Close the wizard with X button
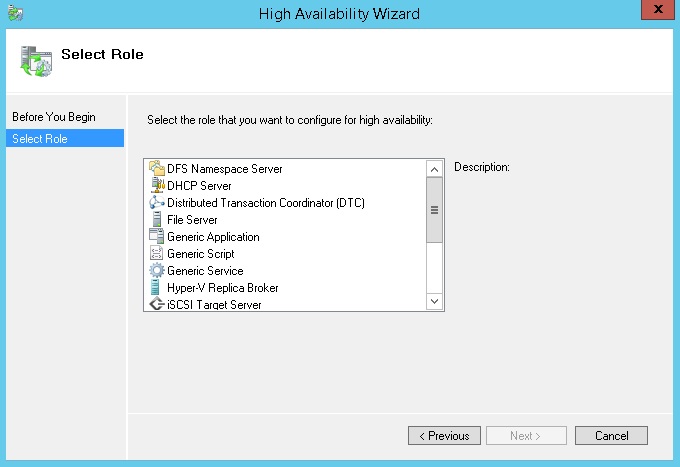The width and height of the screenshot is (680, 467). (x=657, y=10)
